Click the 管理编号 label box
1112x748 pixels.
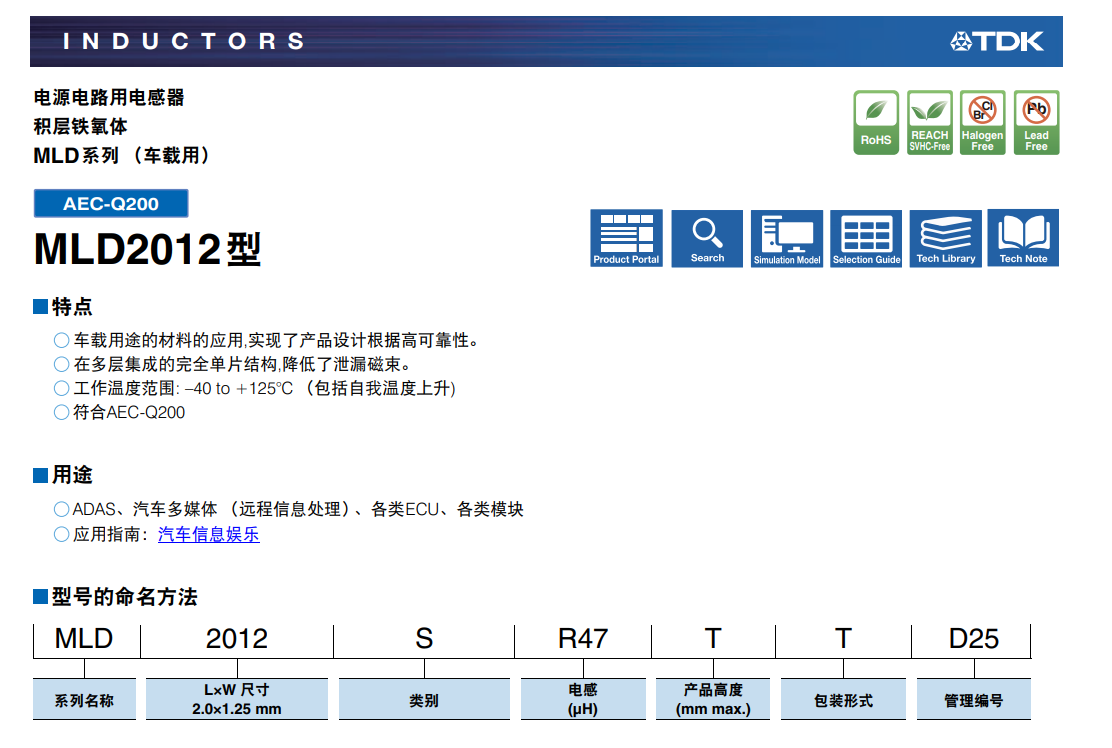click(x=974, y=699)
